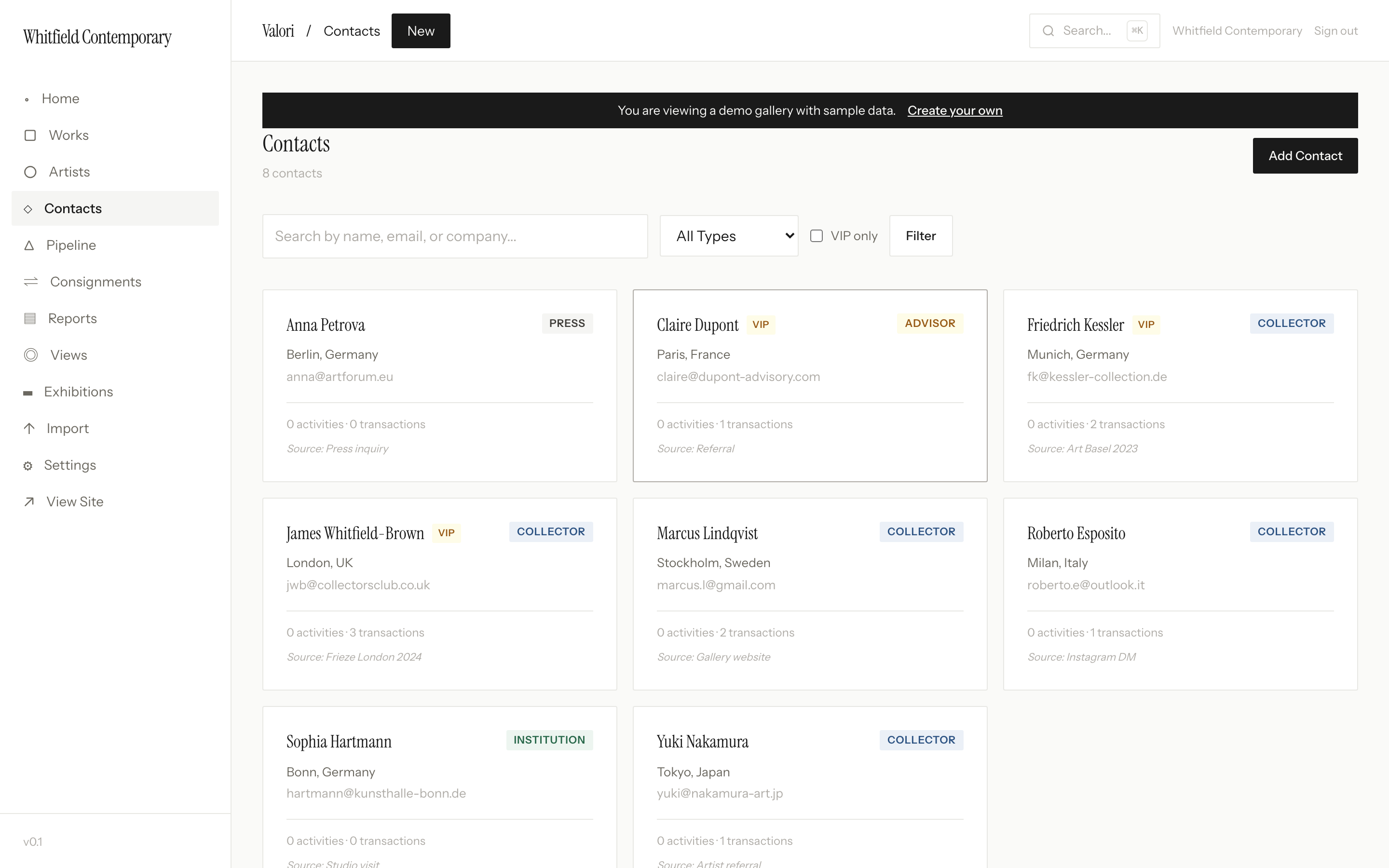Enable the VIP only checkbox
Viewport: 1389px width, 868px height.
point(816,236)
